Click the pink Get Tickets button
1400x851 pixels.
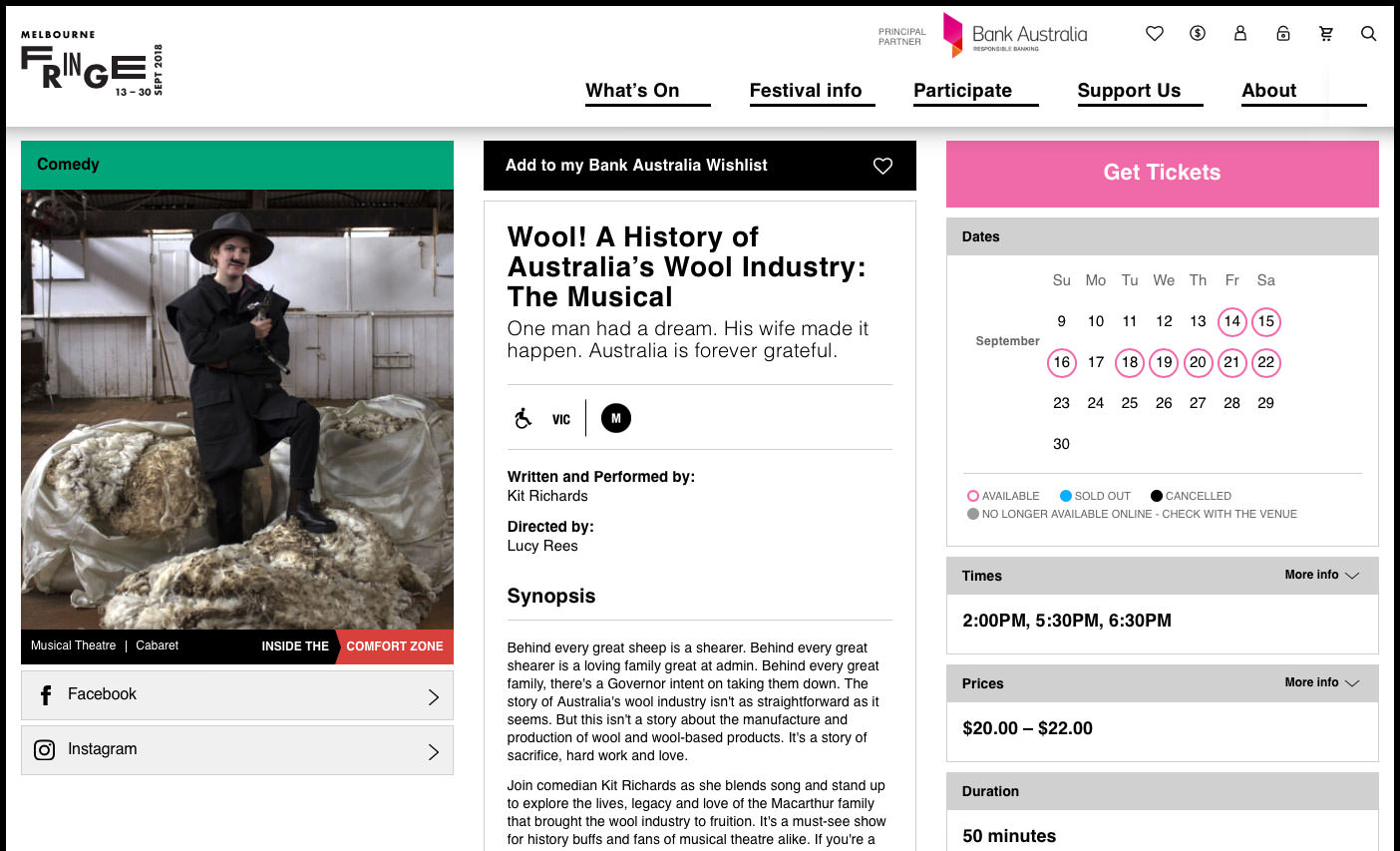pyautogui.click(x=1162, y=174)
